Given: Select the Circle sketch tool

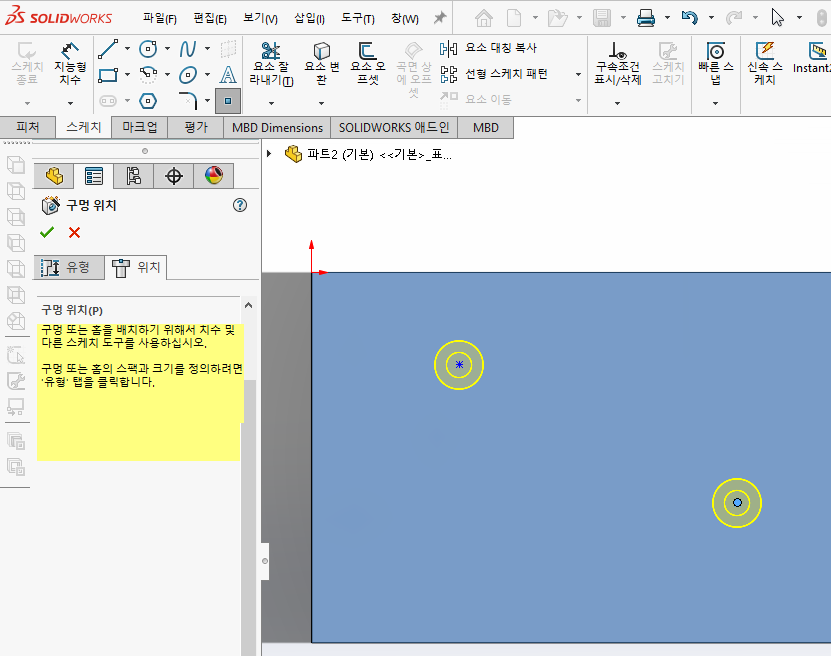Looking at the screenshot, I should pos(148,49).
